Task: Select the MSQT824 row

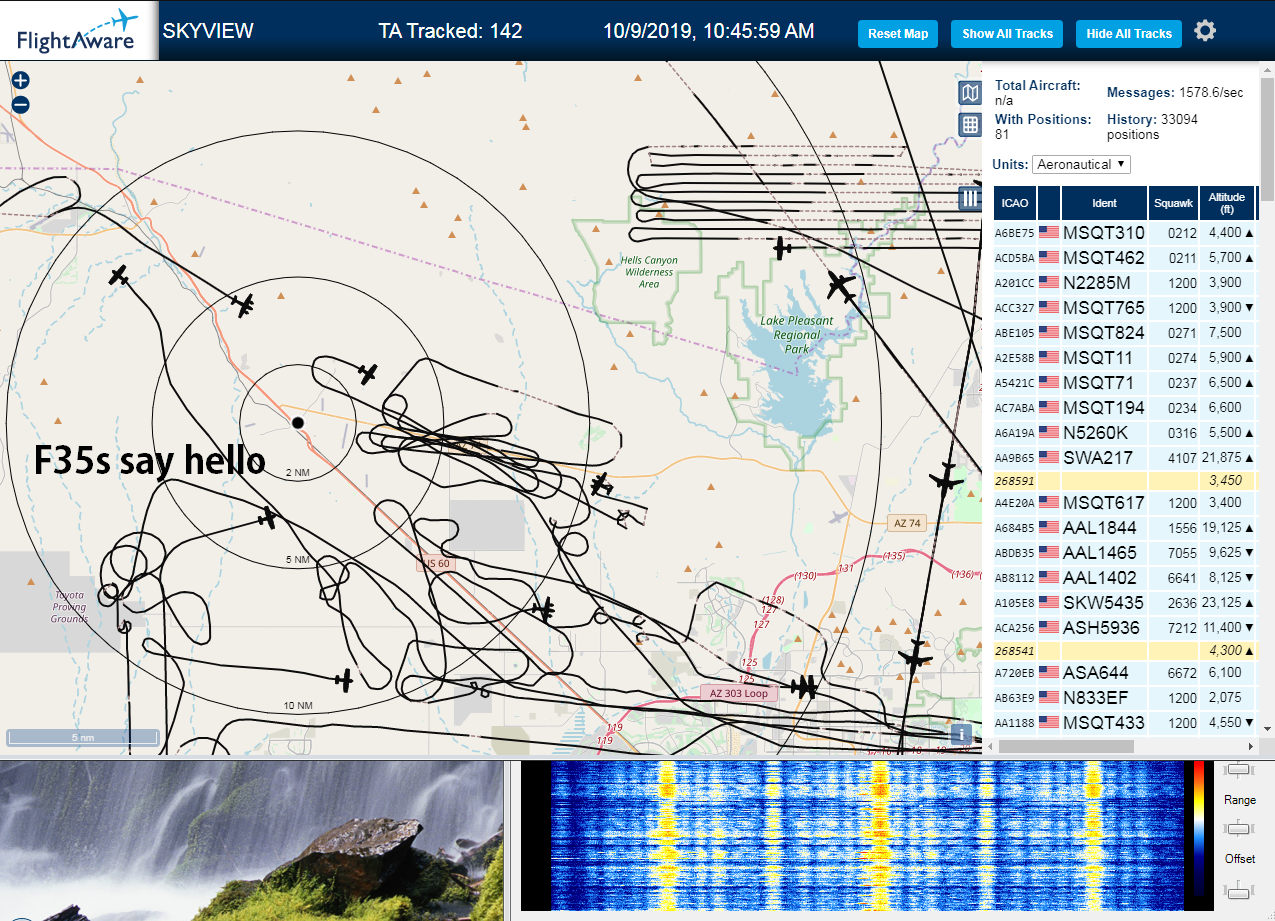Action: 1124,332
